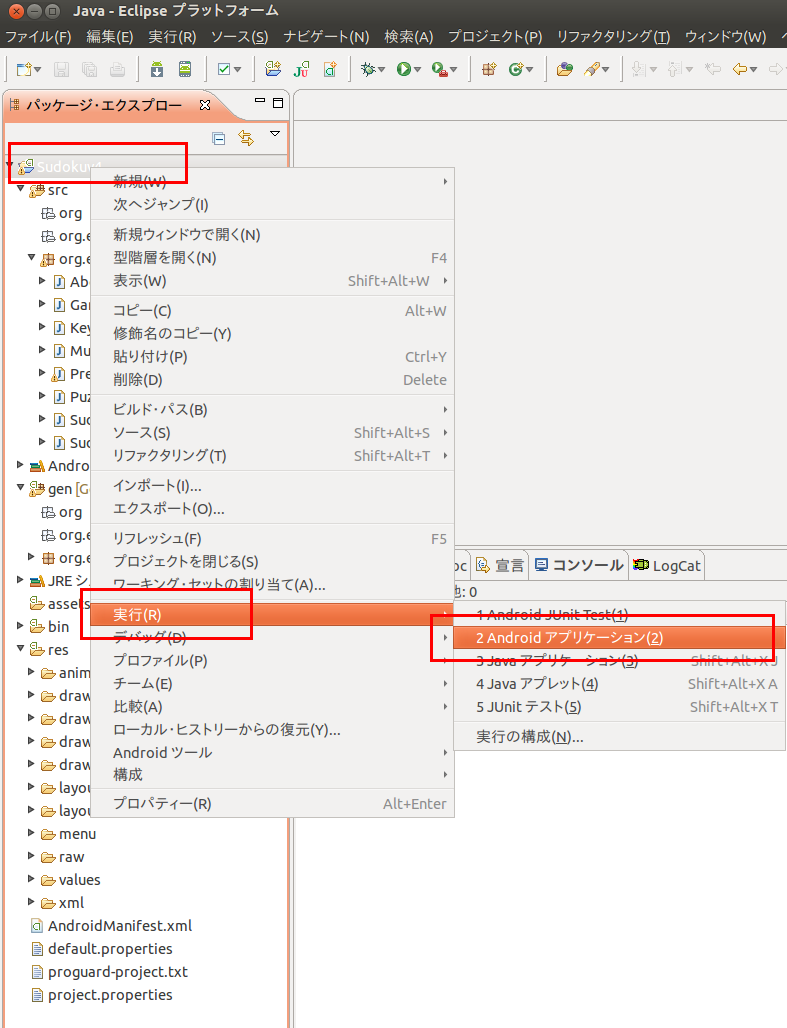Expand the bin folder tree node

[20, 625]
